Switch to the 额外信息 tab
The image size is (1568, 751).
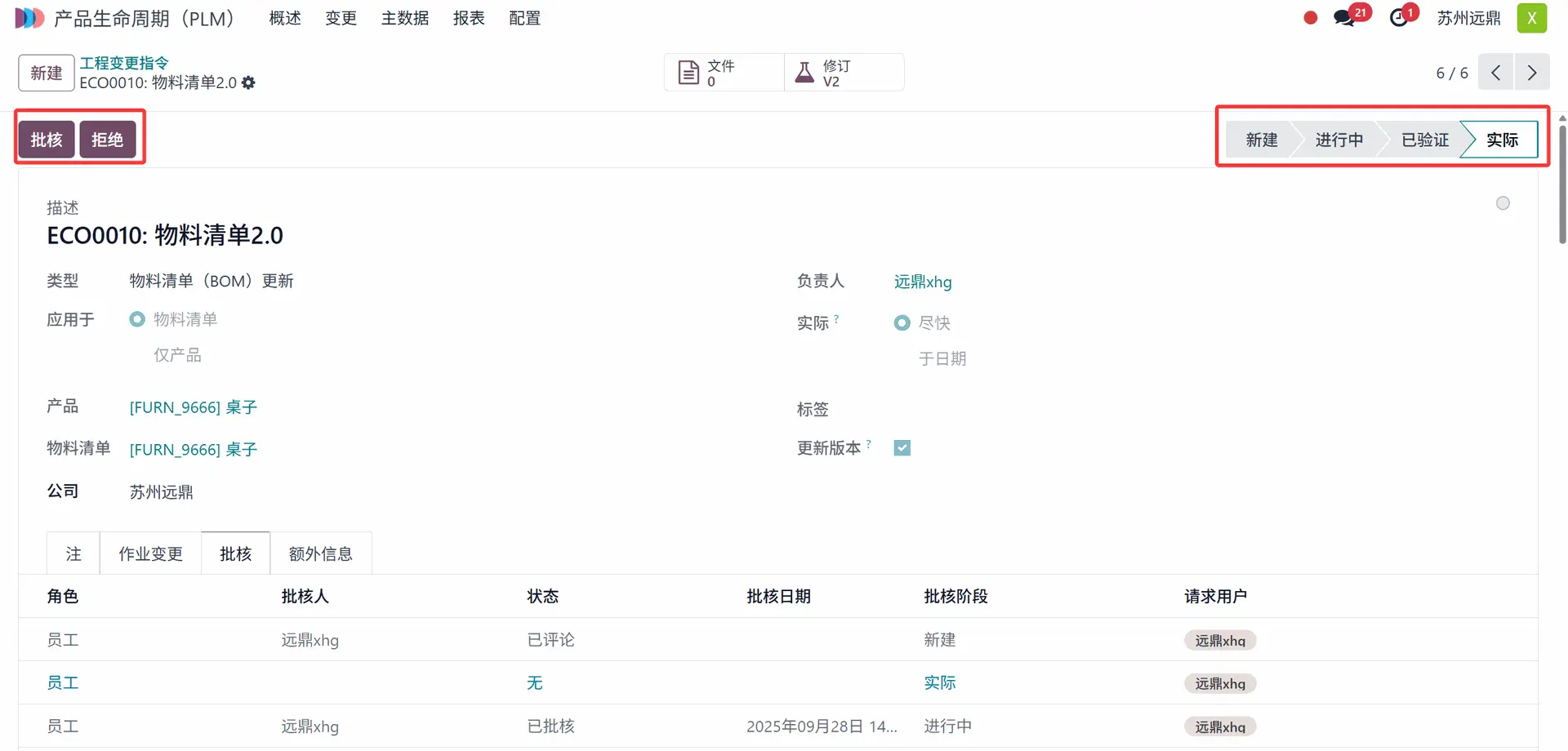coord(320,554)
